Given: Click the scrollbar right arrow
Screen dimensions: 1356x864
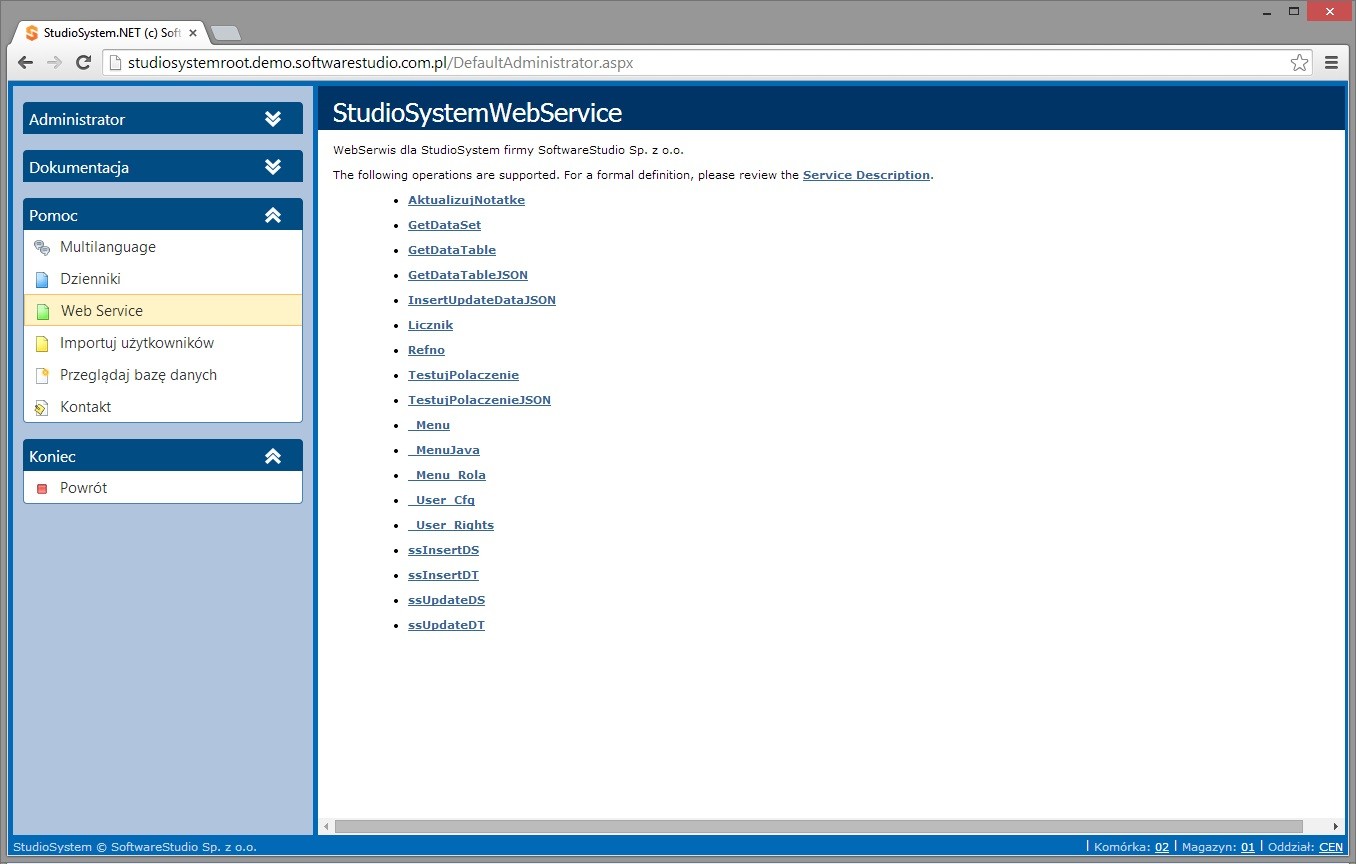Looking at the screenshot, I should pyautogui.click(x=1337, y=827).
